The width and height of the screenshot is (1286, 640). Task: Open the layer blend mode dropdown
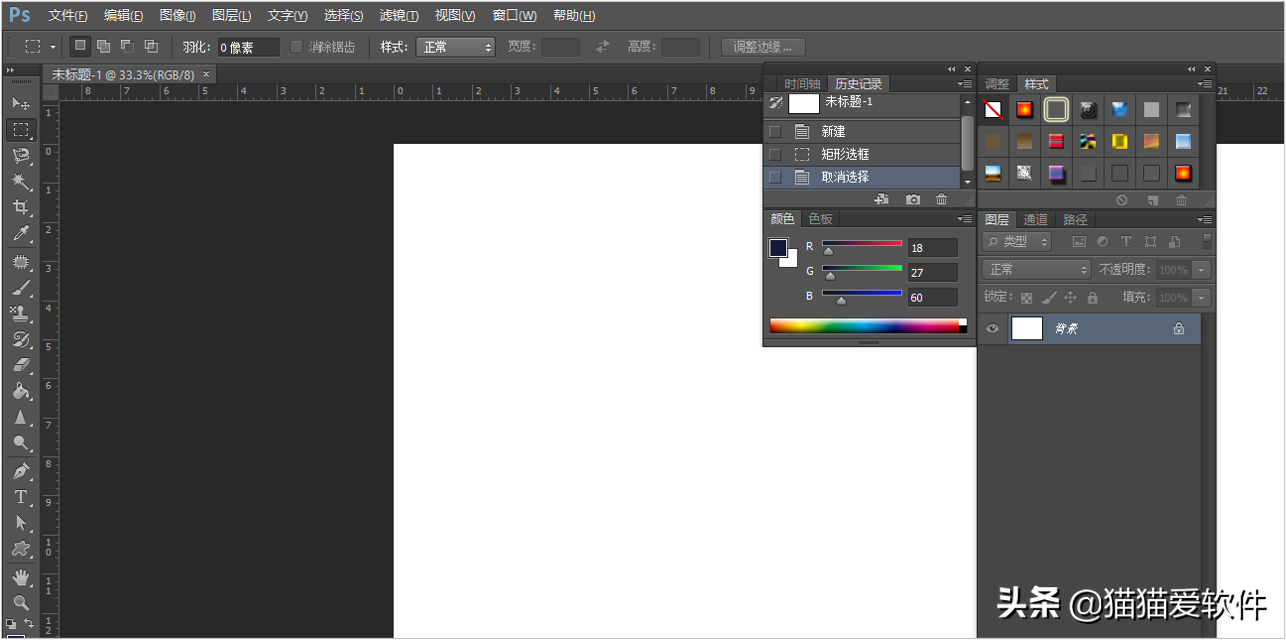pyautogui.click(x=1037, y=270)
